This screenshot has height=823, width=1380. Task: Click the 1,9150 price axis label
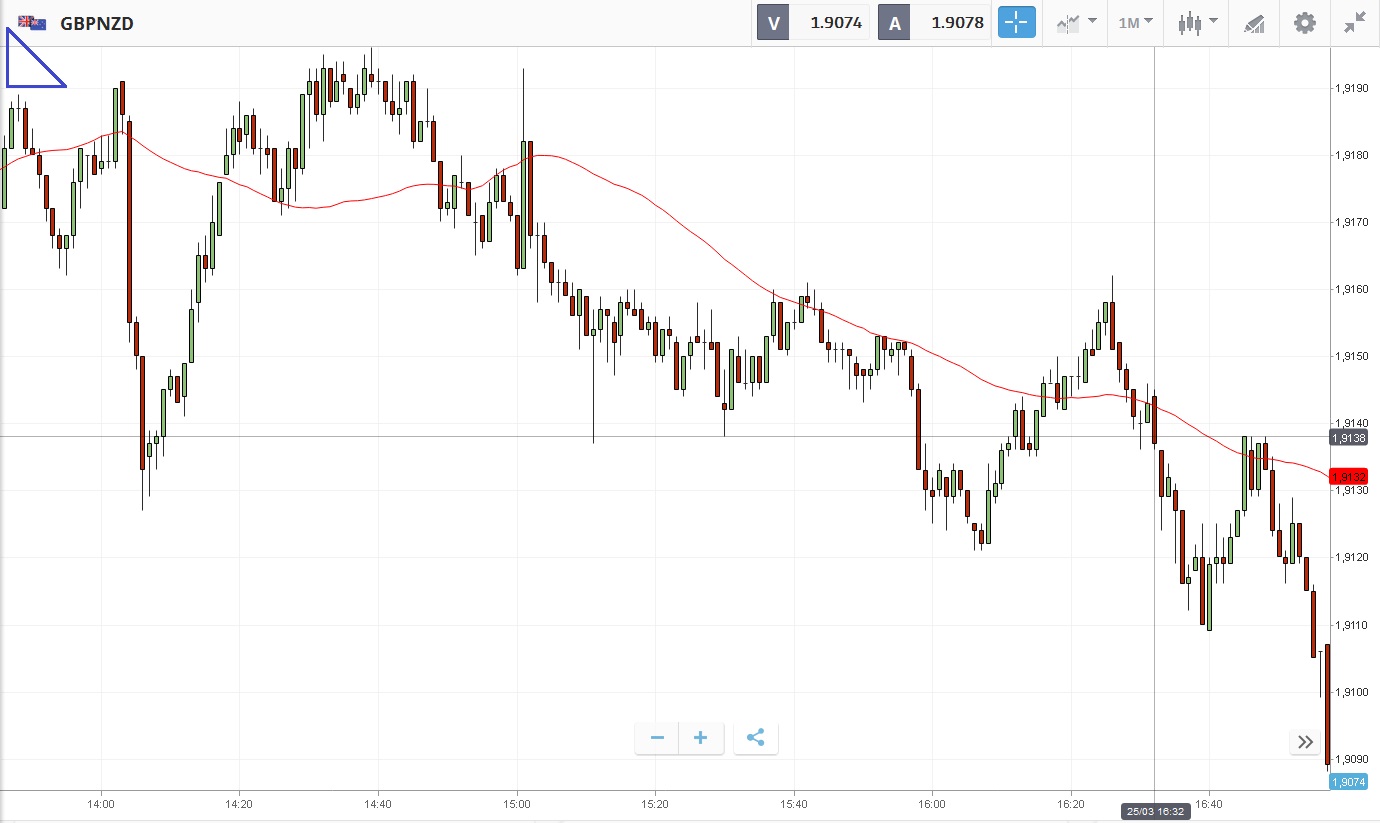tap(1350, 356)
